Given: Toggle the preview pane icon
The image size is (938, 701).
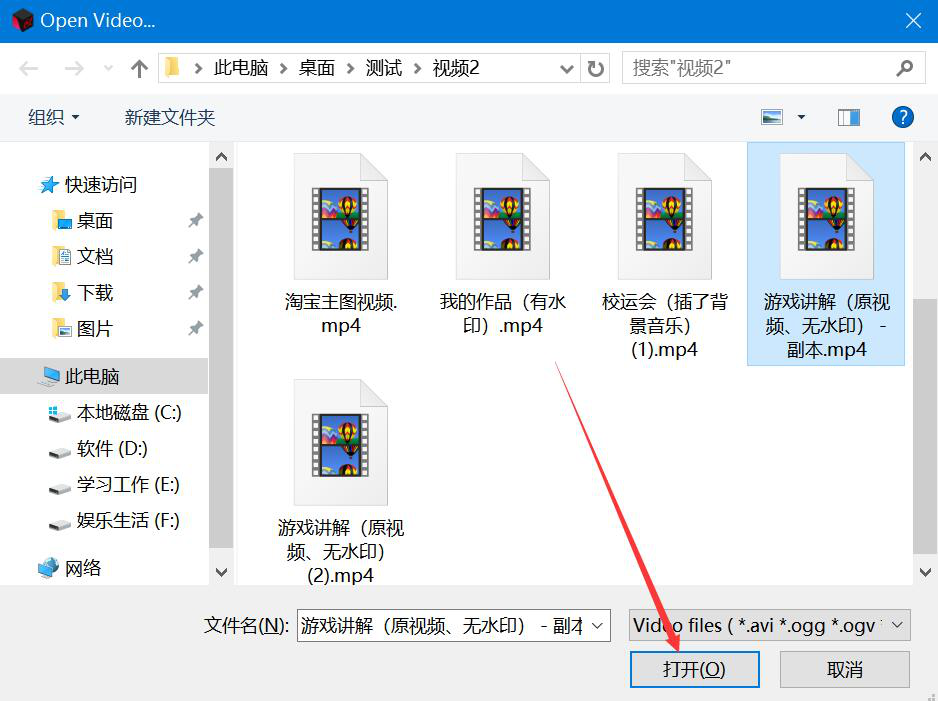Looking at the screenshot, I should tap(848, 117).
